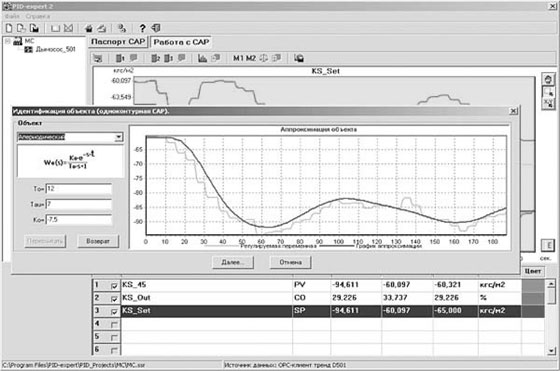
Task: Click the -65,000 value cell
Action: 455,311
